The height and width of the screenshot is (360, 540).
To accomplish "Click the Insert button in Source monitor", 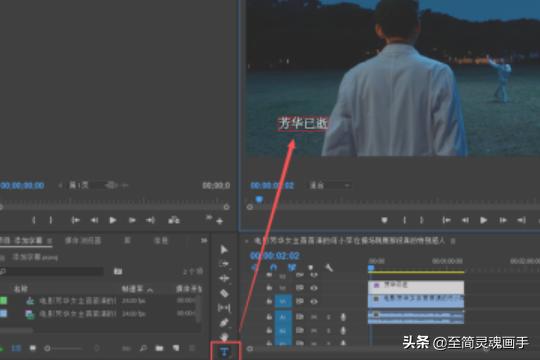I will tap(174, 220).
